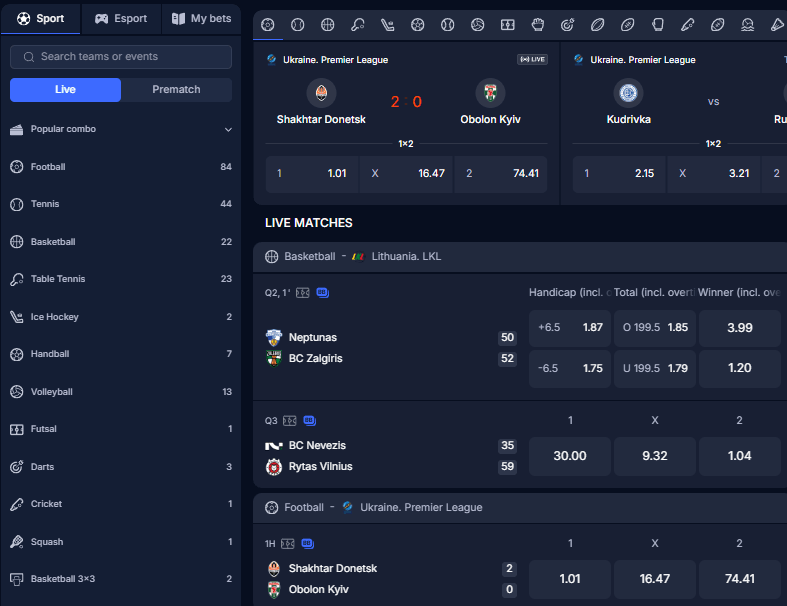Screen dimensions: 787x606
Task: Expand the Popular combo section
Action: [121, 129]
